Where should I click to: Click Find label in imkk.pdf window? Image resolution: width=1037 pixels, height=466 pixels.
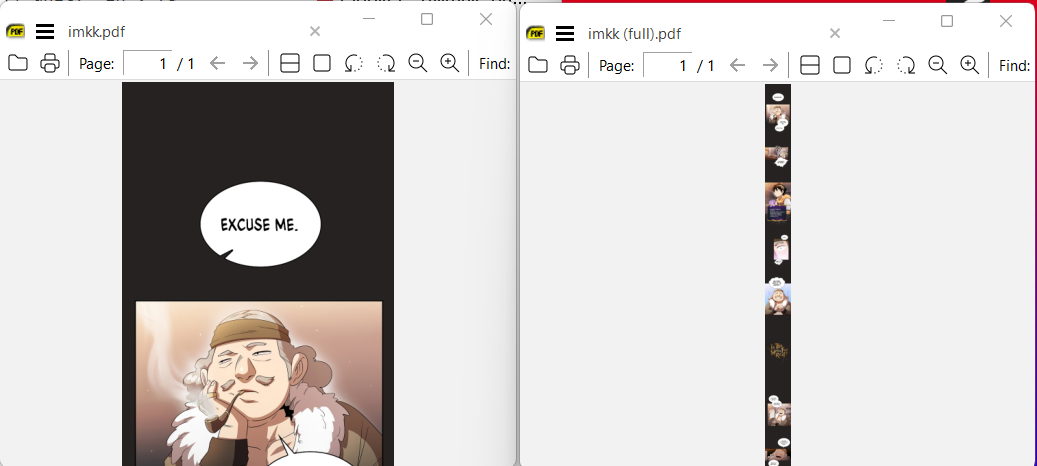point(495,63)
